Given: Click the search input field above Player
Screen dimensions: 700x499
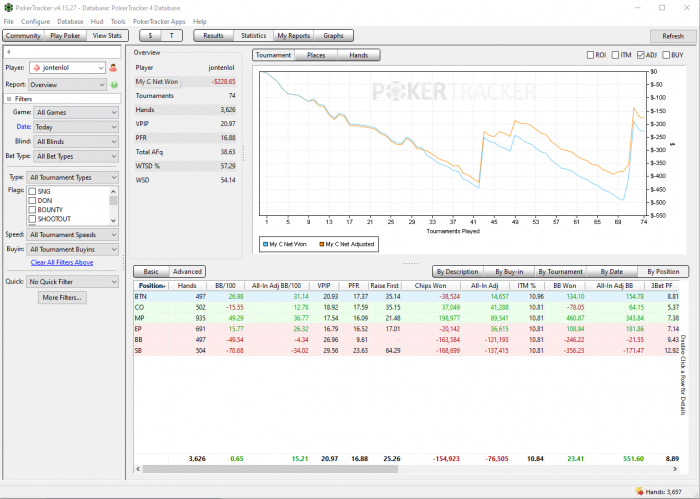Looking at the screenshot, I should [62, 52].
